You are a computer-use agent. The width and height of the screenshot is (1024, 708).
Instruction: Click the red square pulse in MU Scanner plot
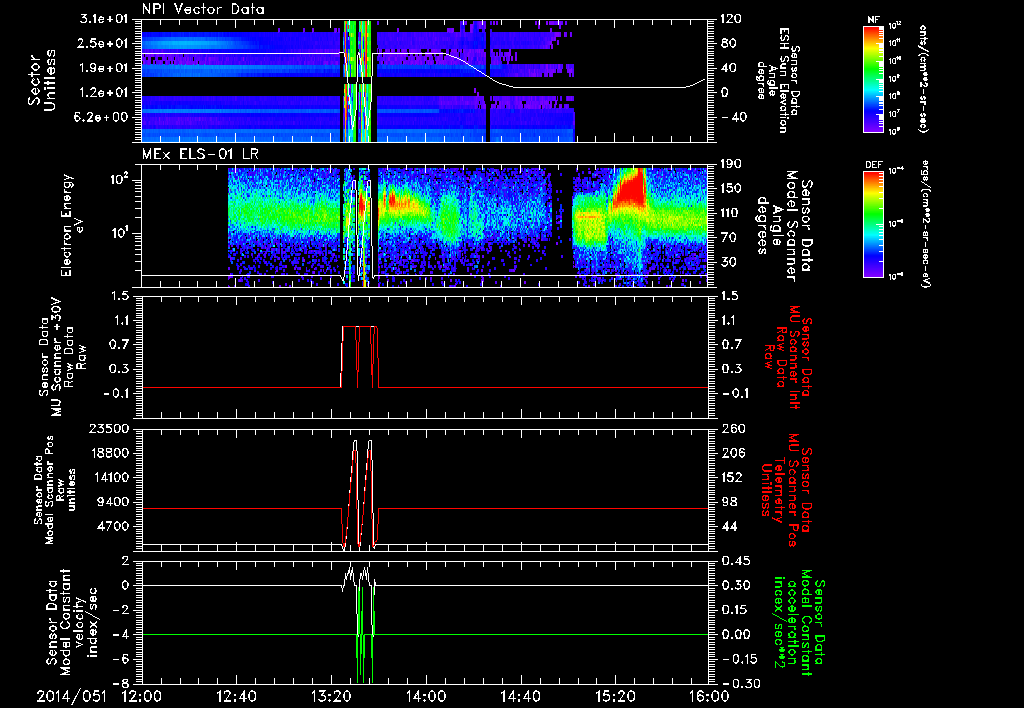click(360, 357)
